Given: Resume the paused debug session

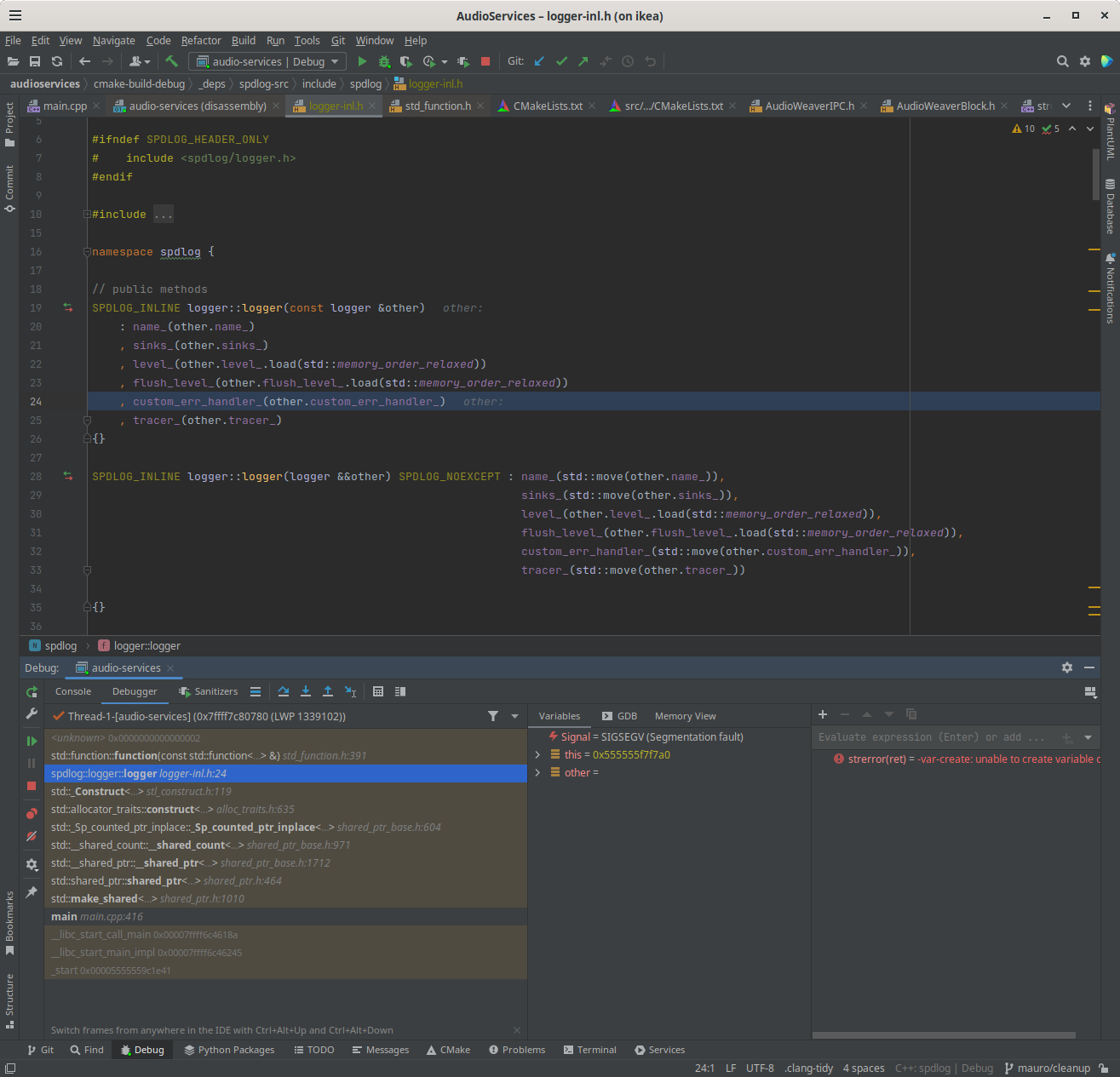Looking at the screenshot, I should tap(32, 741).
